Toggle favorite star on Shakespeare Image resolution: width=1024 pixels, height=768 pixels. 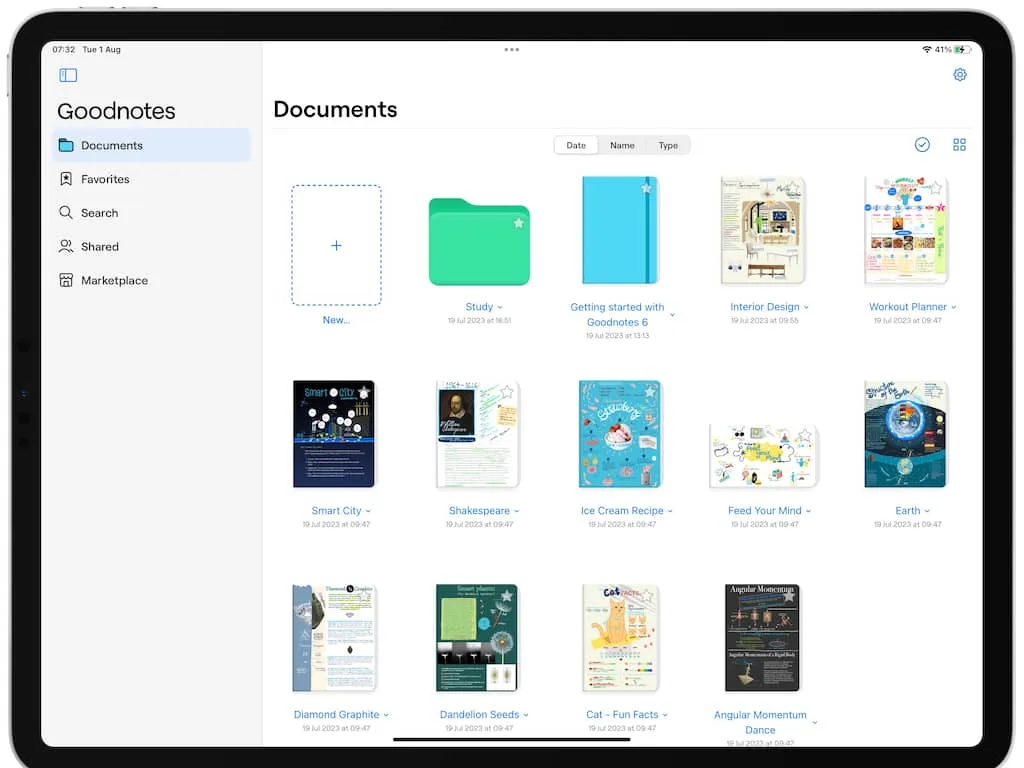pyautogui.click(x=507, y=392)
